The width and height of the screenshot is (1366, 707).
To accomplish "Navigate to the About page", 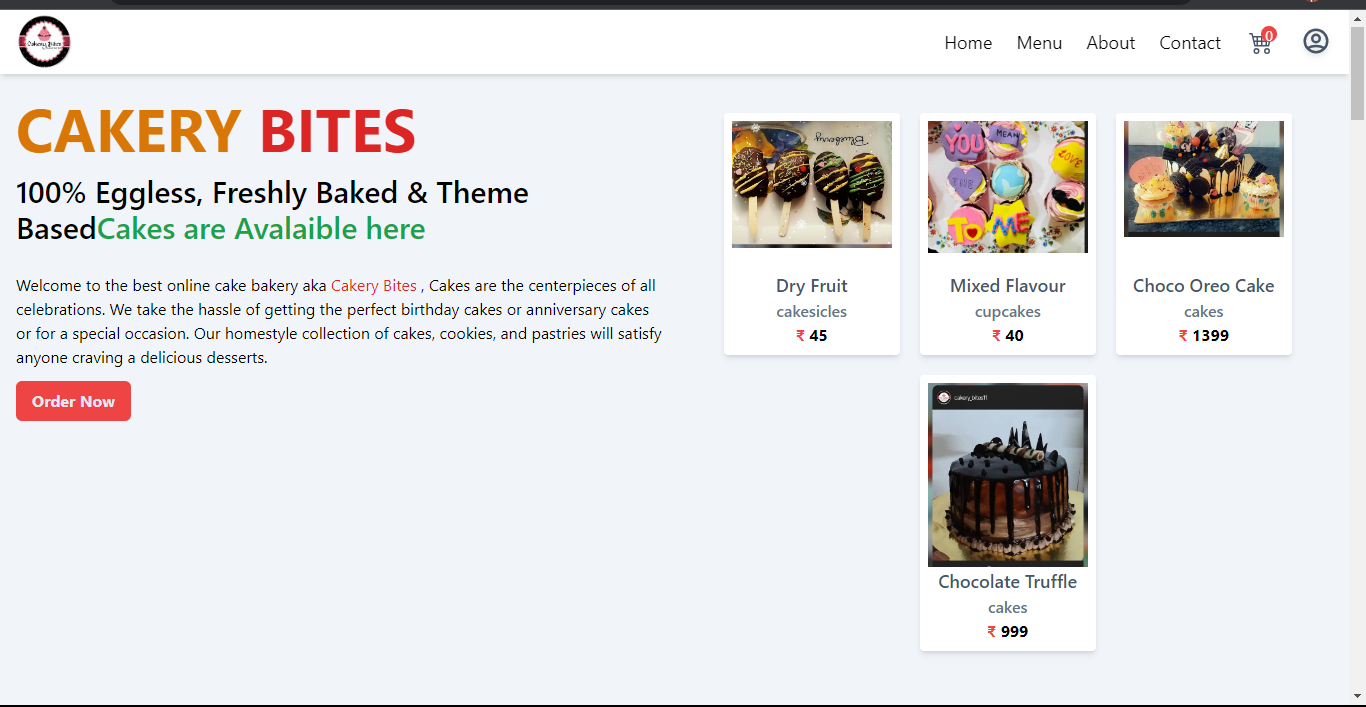I will (x=1110, y=43).
